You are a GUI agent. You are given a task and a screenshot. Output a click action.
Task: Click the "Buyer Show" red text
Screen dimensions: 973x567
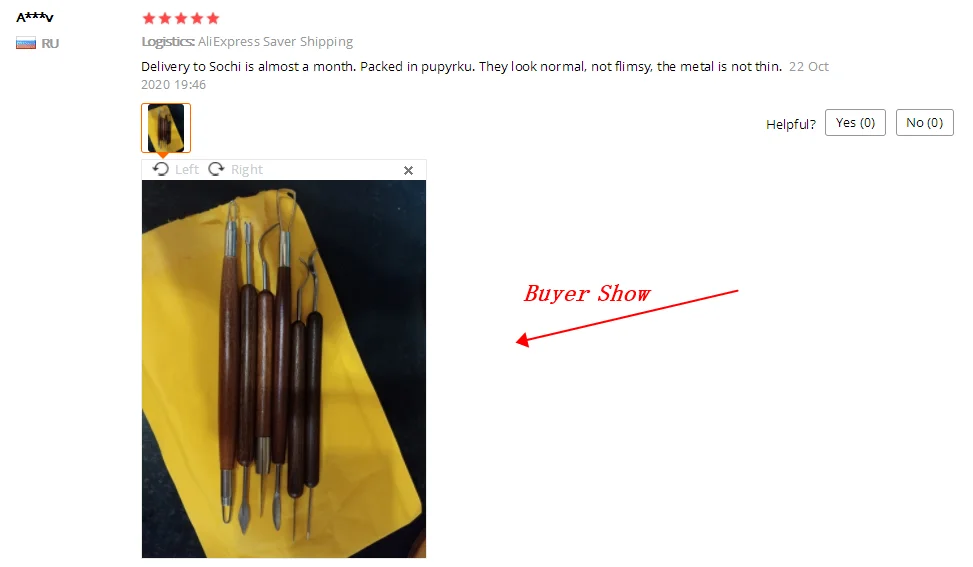click(x=587, y=293)
